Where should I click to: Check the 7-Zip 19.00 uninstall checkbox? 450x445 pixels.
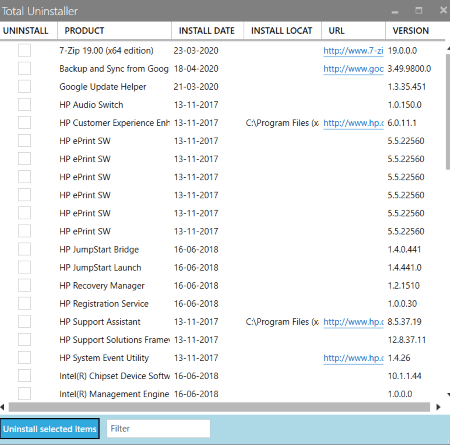pyautogui.click(x=24, y=50)
